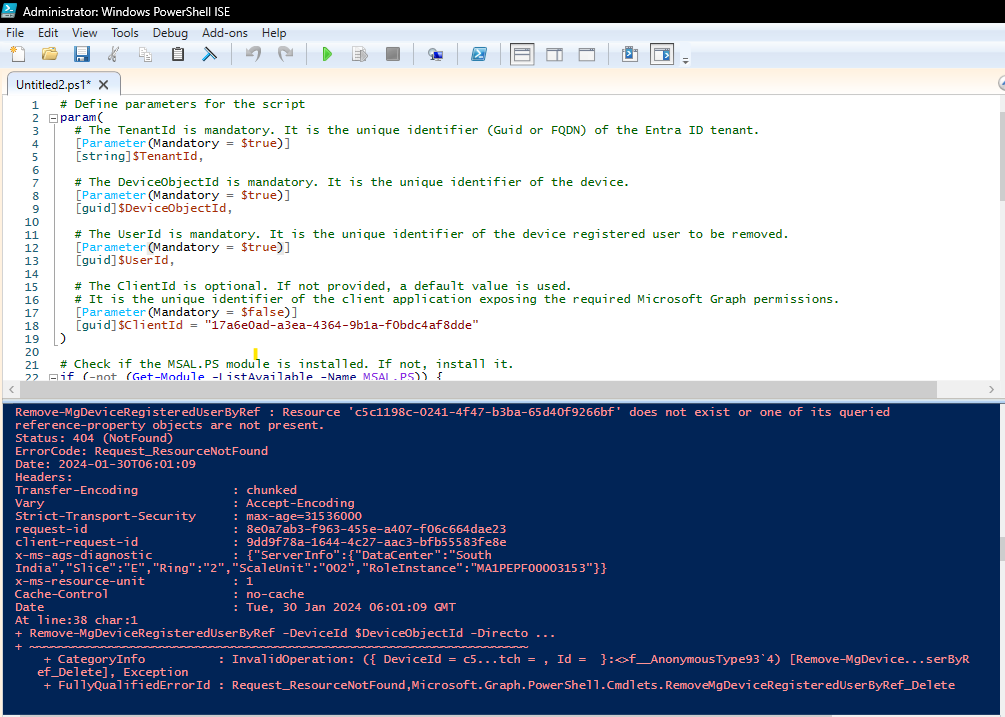Click the editor horizontal scrollbar thumb
Screen dimensions: 1005x717
click(x=478, y=389)
